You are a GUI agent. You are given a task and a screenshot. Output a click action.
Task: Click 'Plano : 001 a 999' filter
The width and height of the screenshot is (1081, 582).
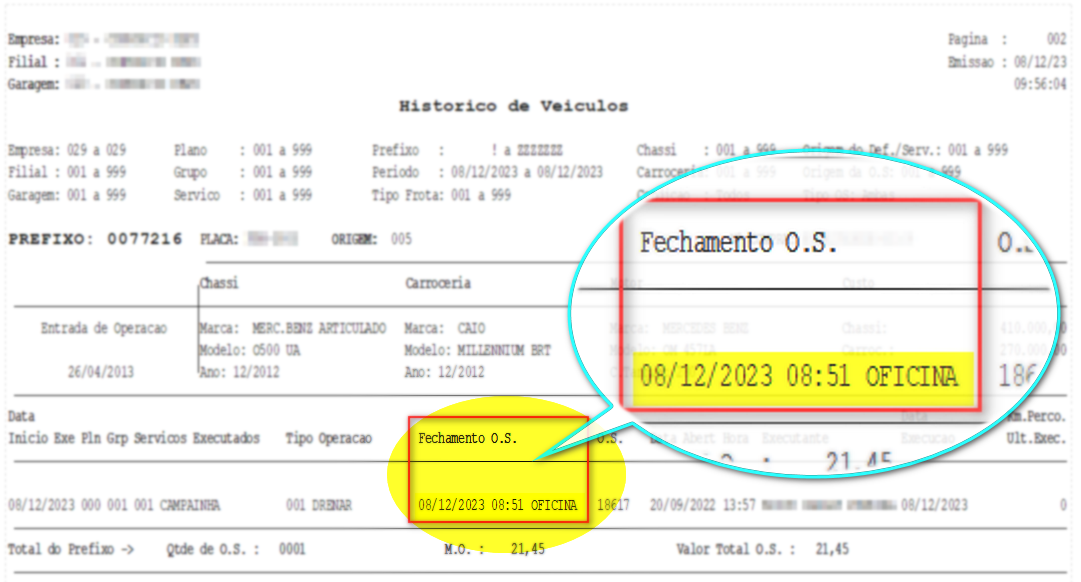pos(243,150)
